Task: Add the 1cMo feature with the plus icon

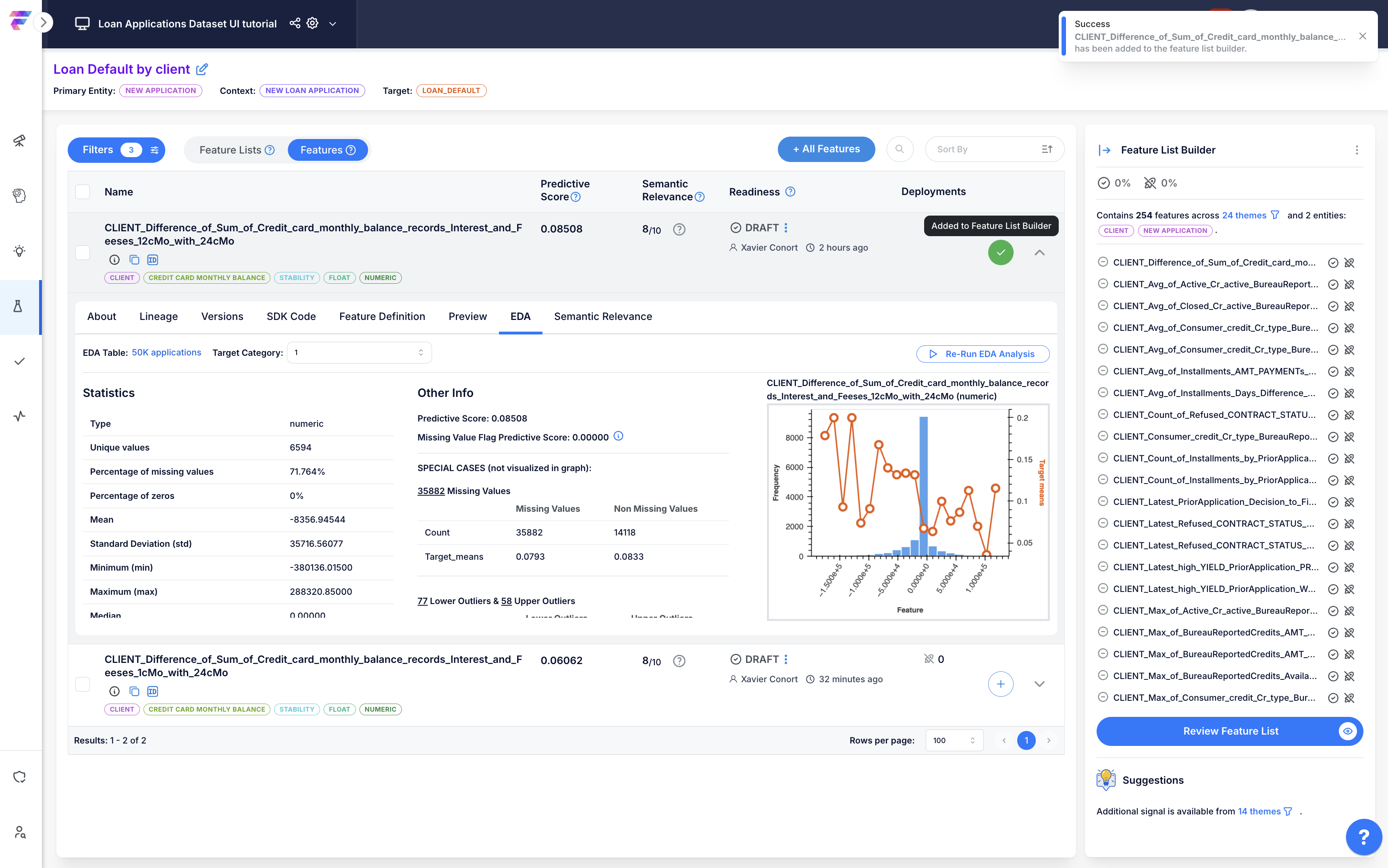Action: [x=1001, y=684]
